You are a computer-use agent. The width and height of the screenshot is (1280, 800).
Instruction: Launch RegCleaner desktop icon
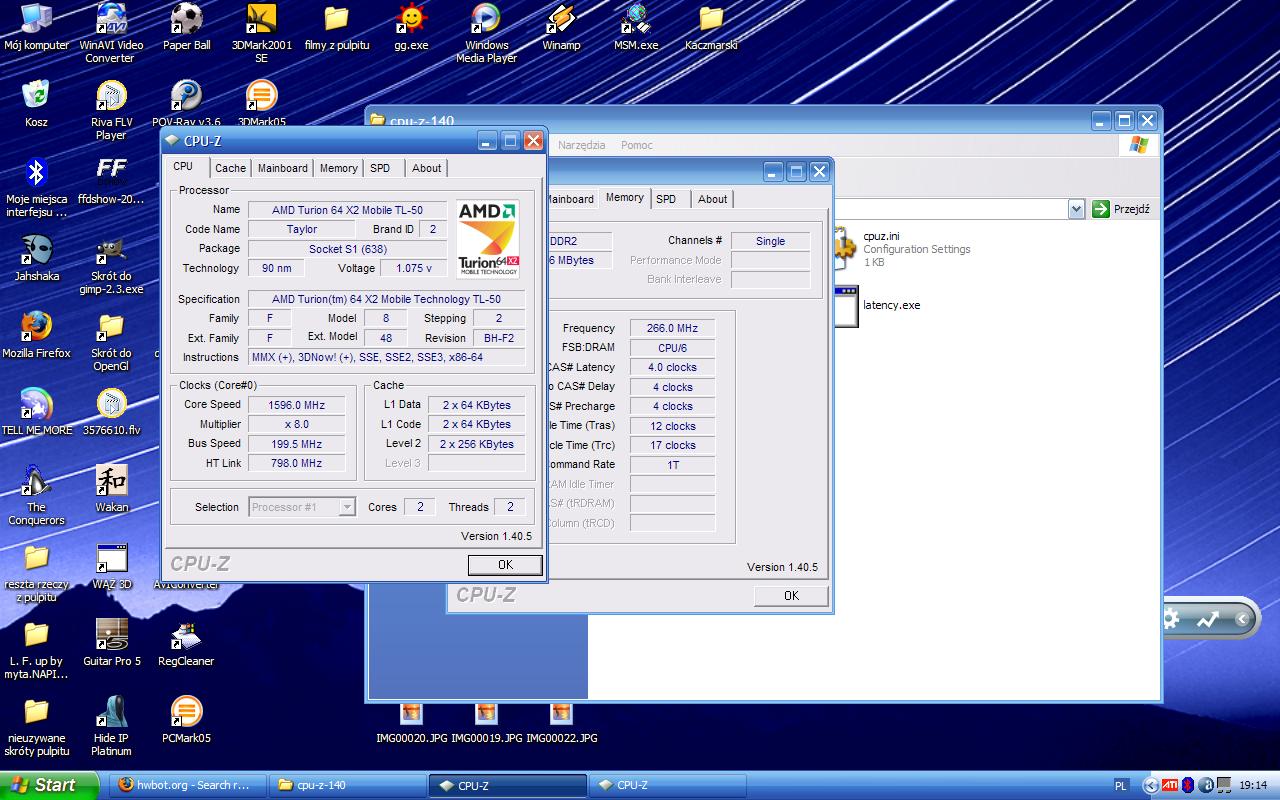click(x=186, y=642)
